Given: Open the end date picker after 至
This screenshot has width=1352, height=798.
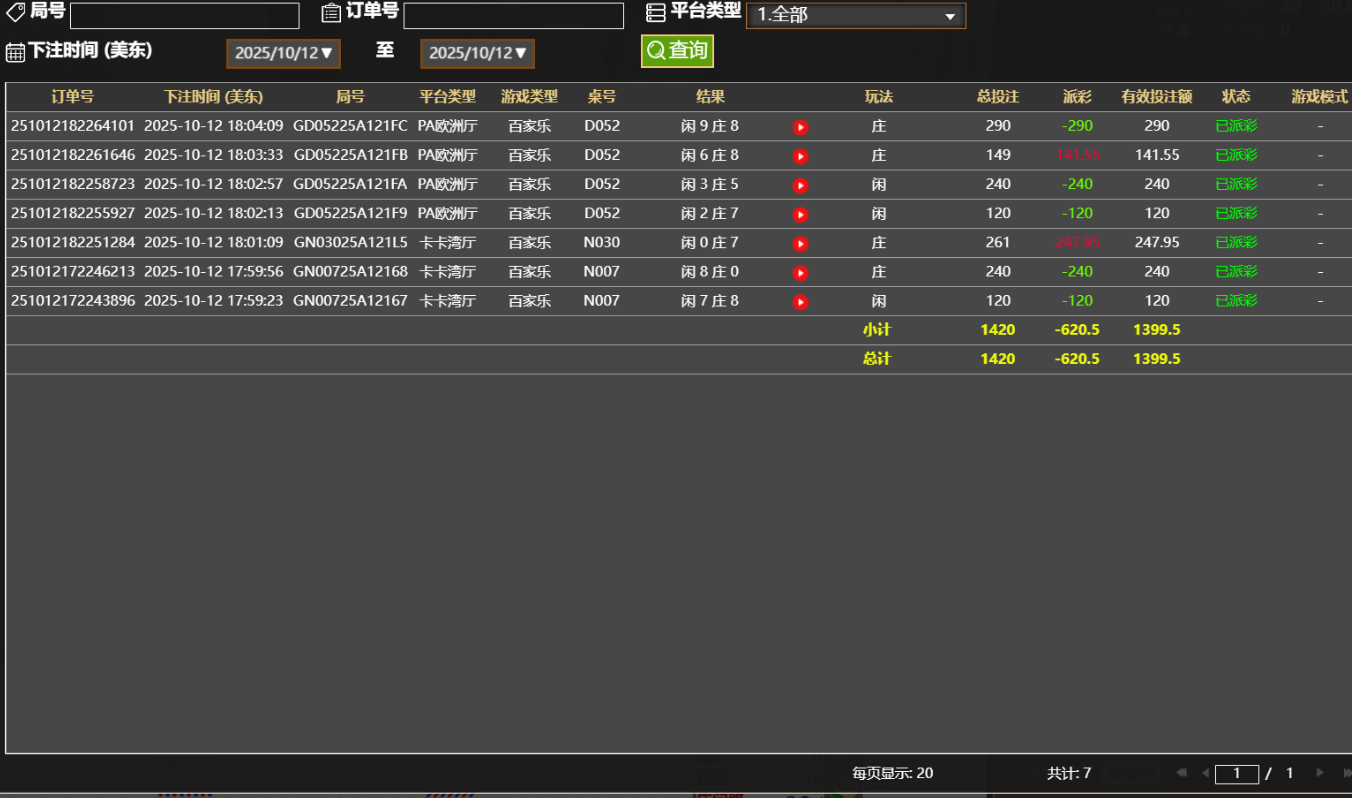Looking at the screenshot, I should coord(477,54).
